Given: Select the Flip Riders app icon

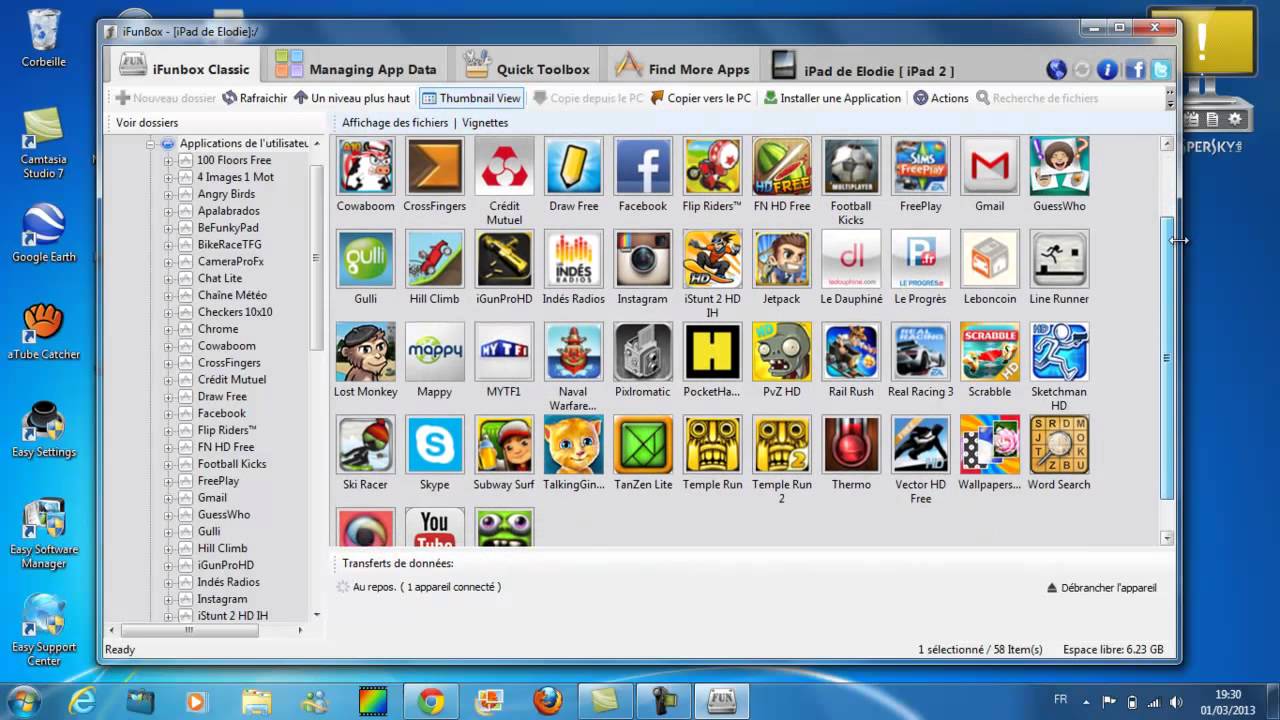Looking at the screenshot, I should pyautogui.click(x=712, y=166).
